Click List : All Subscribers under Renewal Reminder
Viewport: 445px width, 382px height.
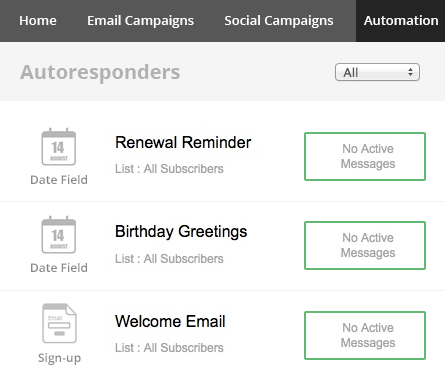click(169, 169)
